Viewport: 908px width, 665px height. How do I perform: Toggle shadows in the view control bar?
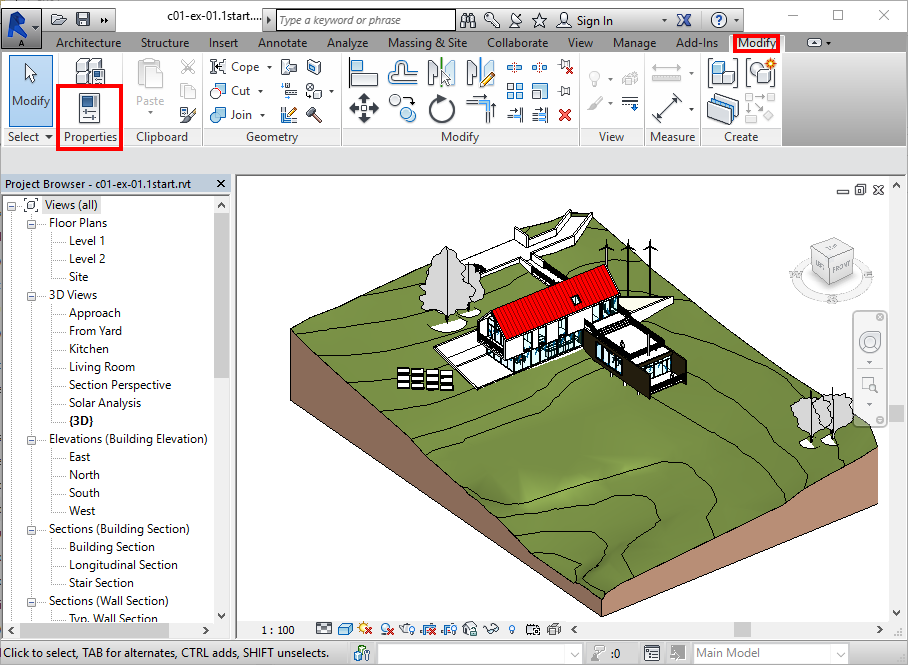(387, 629)
